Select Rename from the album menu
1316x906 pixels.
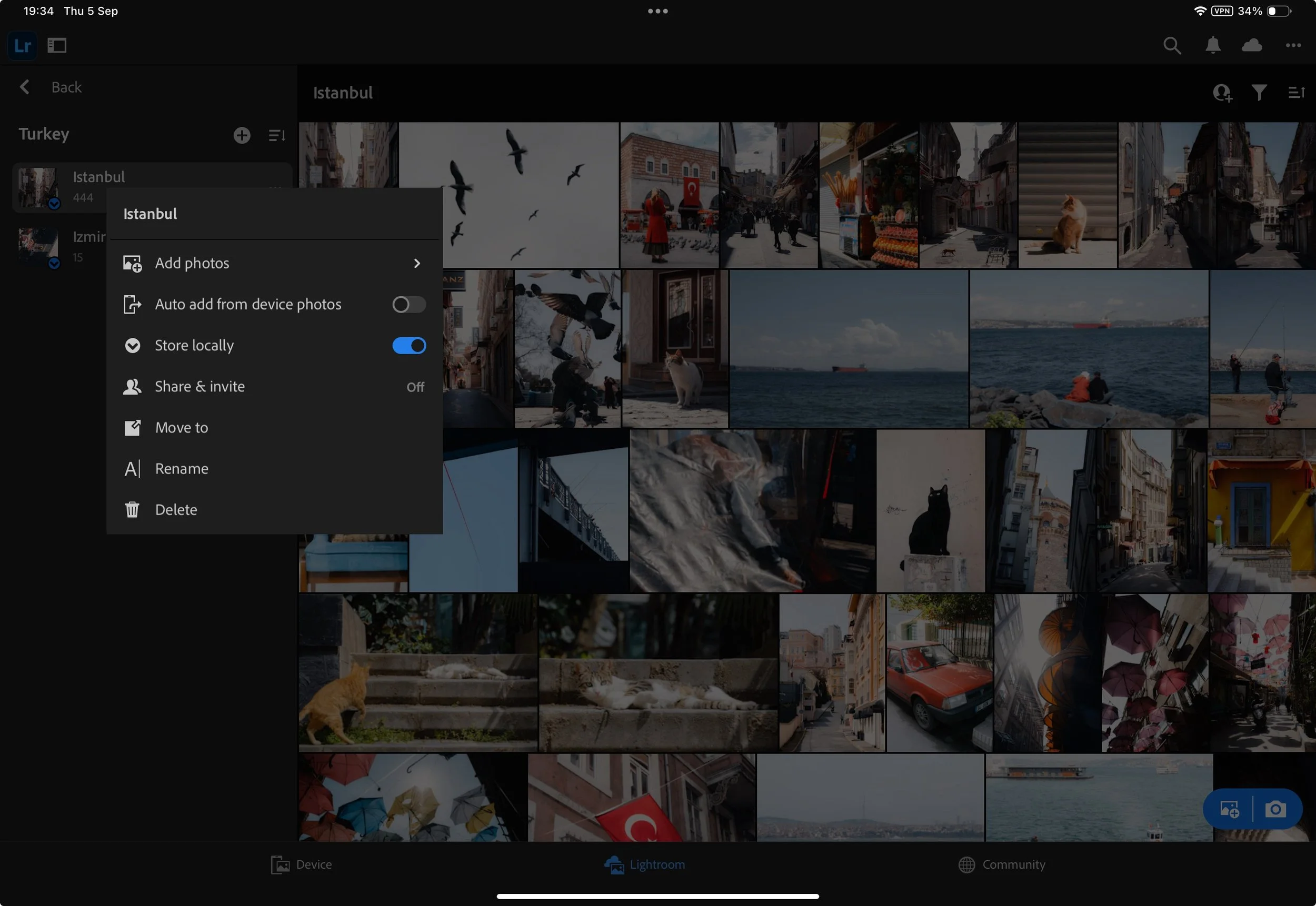(182, 469)
